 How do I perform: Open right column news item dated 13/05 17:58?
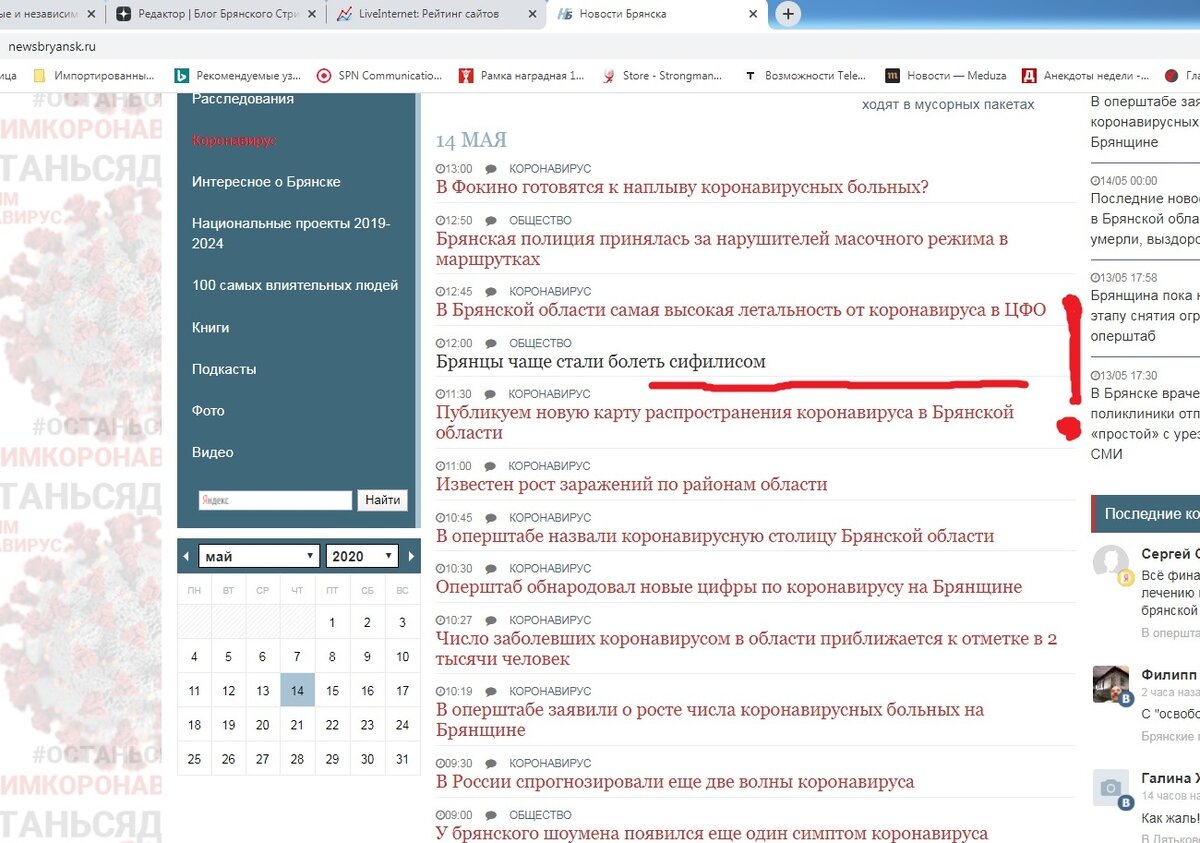(x=1145, y=316)
